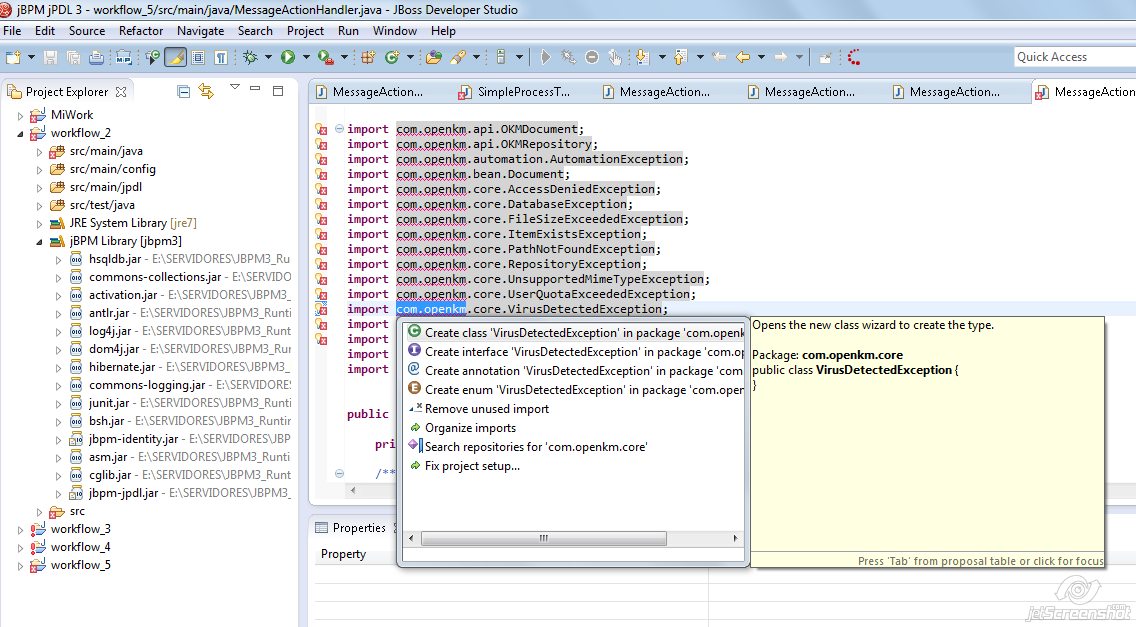Click the Print icon in toolbar

96,57
